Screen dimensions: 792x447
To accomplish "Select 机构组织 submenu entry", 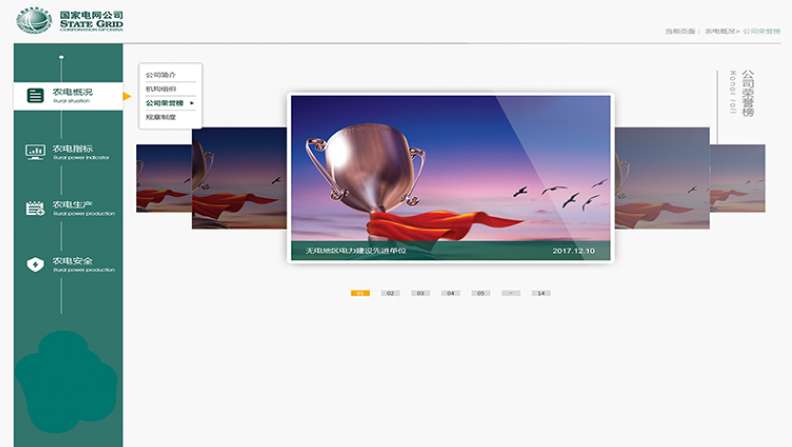I will coord(160,89).
